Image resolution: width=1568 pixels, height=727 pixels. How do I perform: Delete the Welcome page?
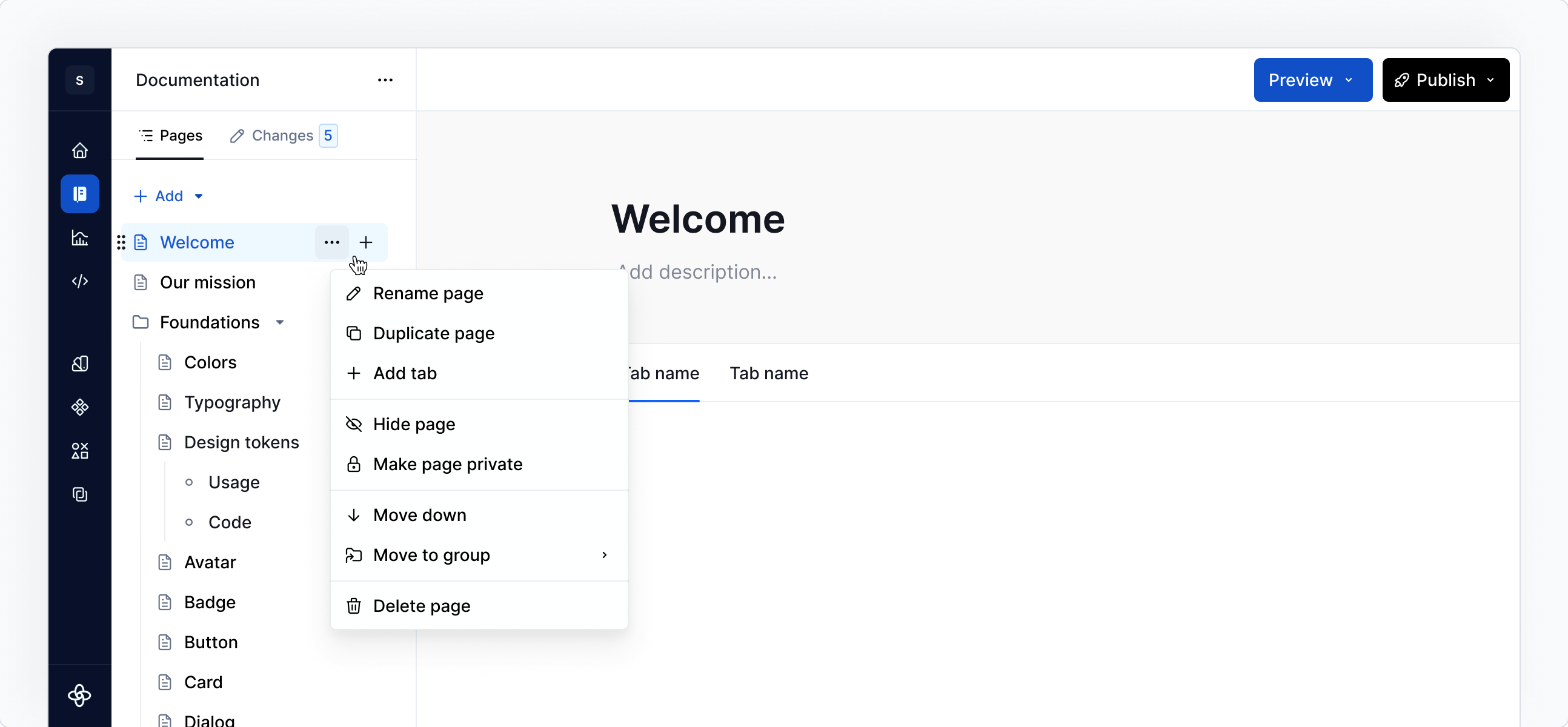pos(421,605)
